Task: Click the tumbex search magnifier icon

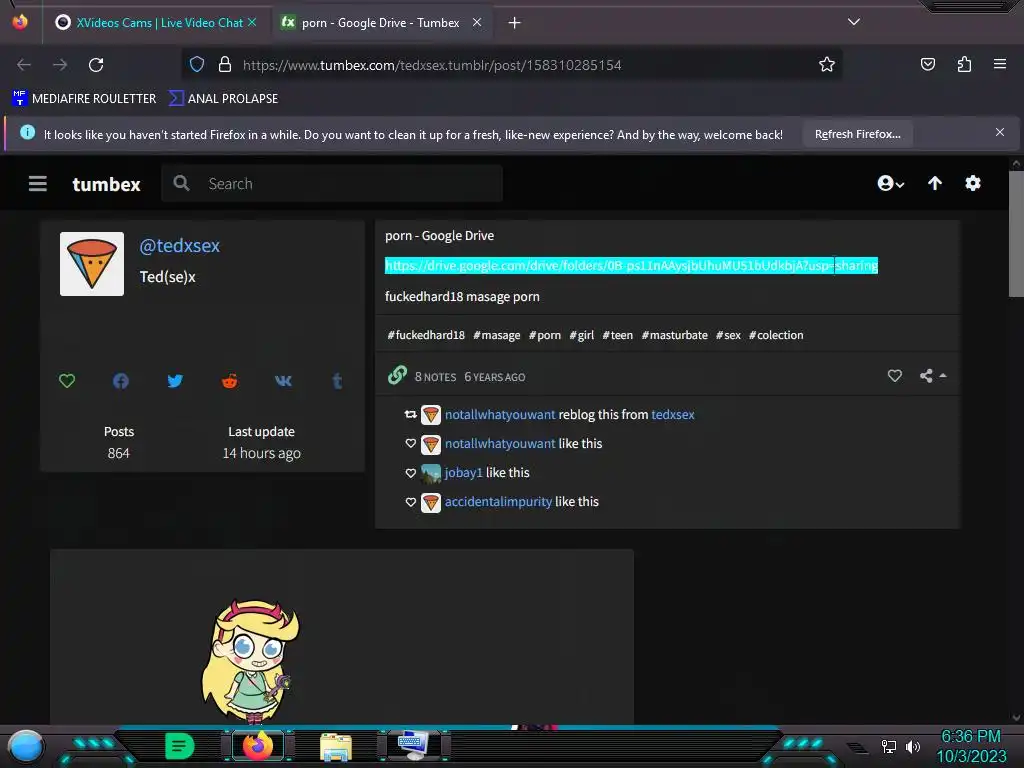Action: coord(182,184)
